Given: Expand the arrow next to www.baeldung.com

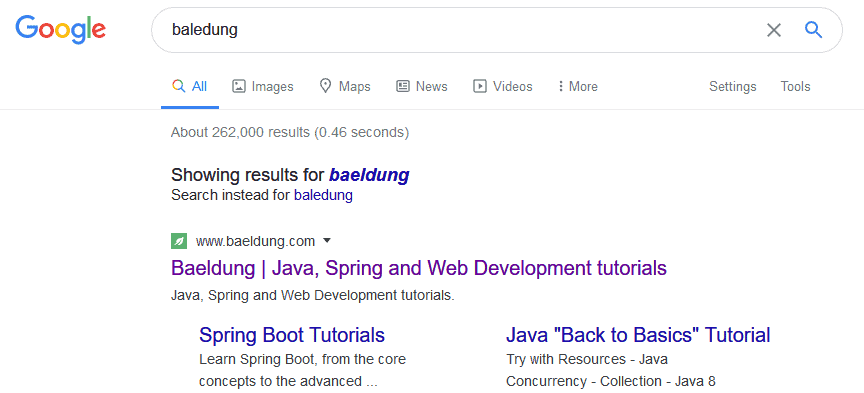Looking at the screenshot, I should (327, 241).
